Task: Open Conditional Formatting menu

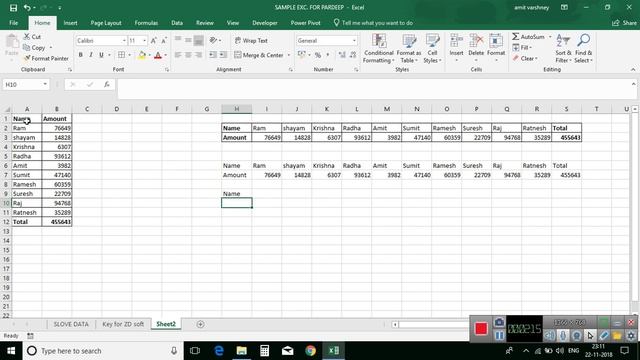Action: click(378, 49)
